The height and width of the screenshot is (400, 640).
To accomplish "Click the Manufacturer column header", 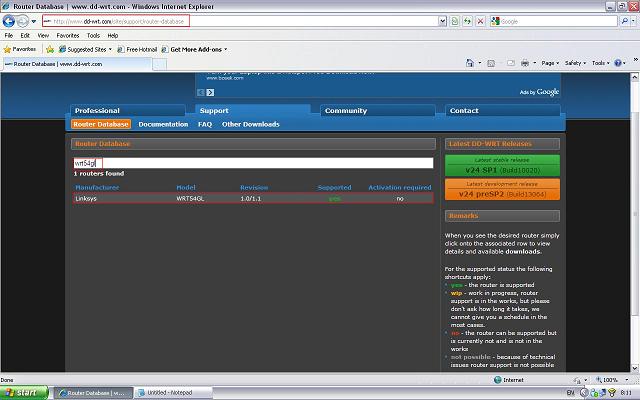I will tap(97, 187).
